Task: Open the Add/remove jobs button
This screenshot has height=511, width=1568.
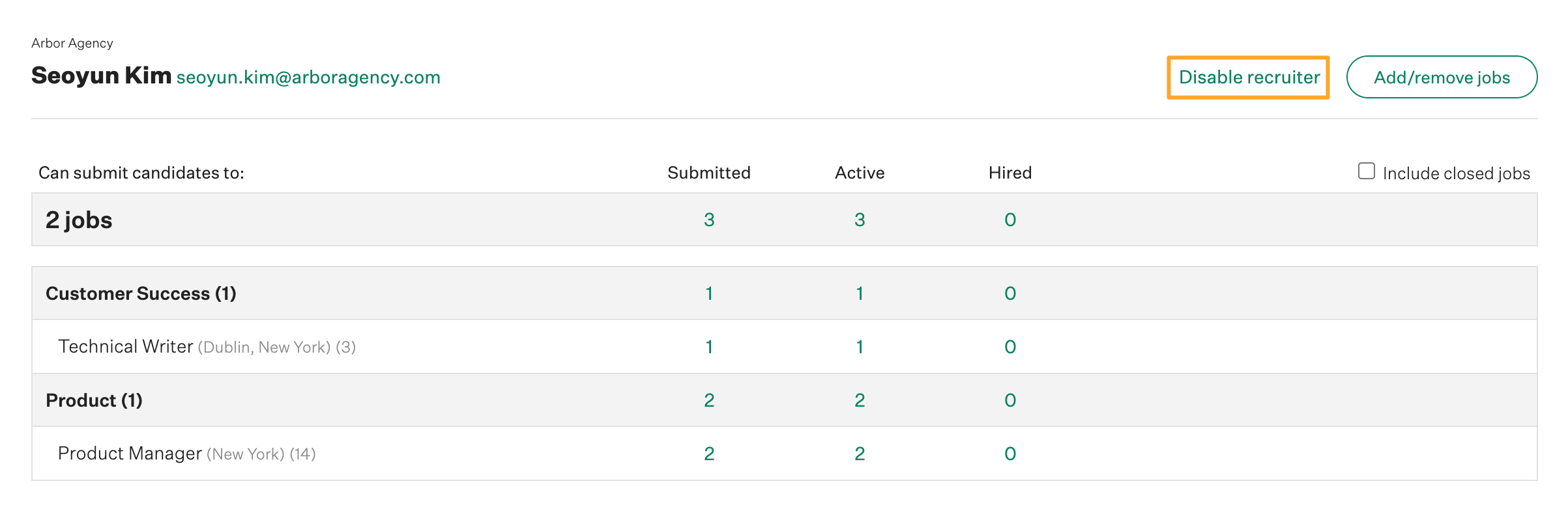Action: point(1442,77)
